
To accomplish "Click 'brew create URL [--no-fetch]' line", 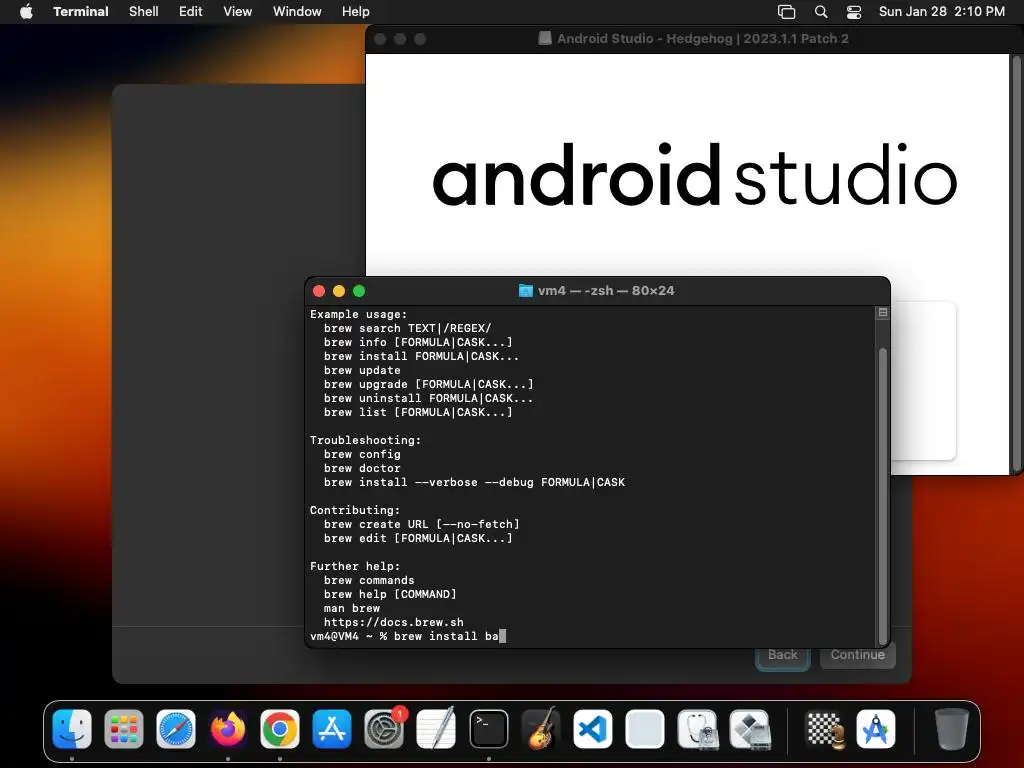I will point(422,524).
